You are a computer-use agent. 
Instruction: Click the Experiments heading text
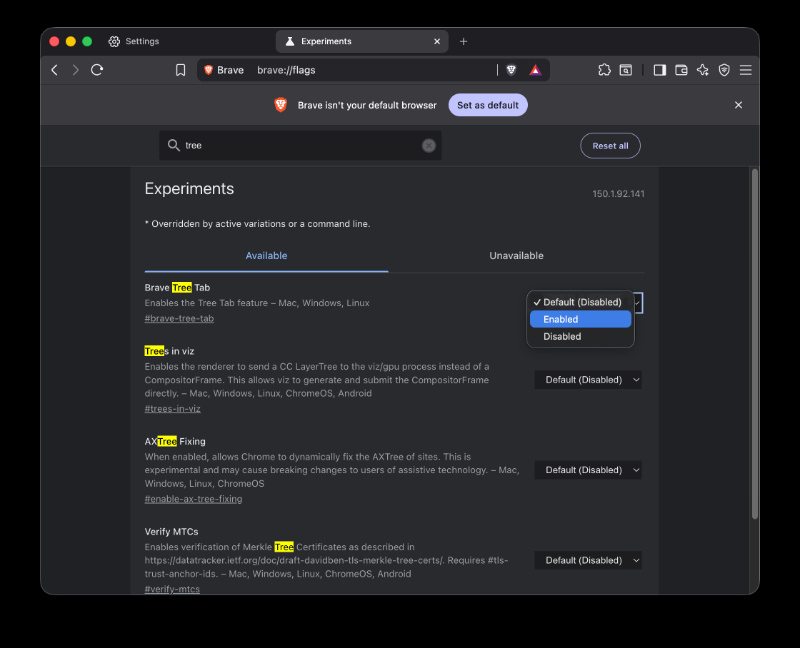[x=189, y=189]
